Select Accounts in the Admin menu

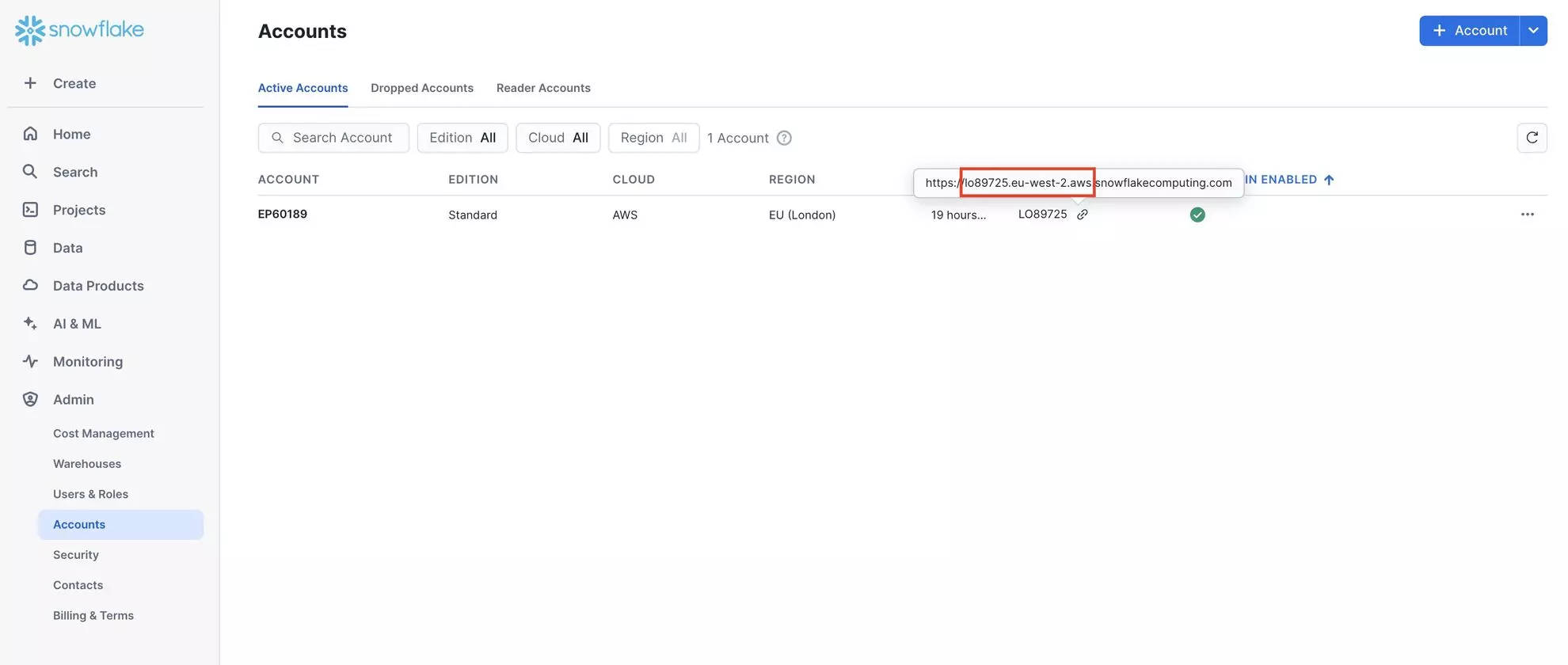(x=120, y=525)
